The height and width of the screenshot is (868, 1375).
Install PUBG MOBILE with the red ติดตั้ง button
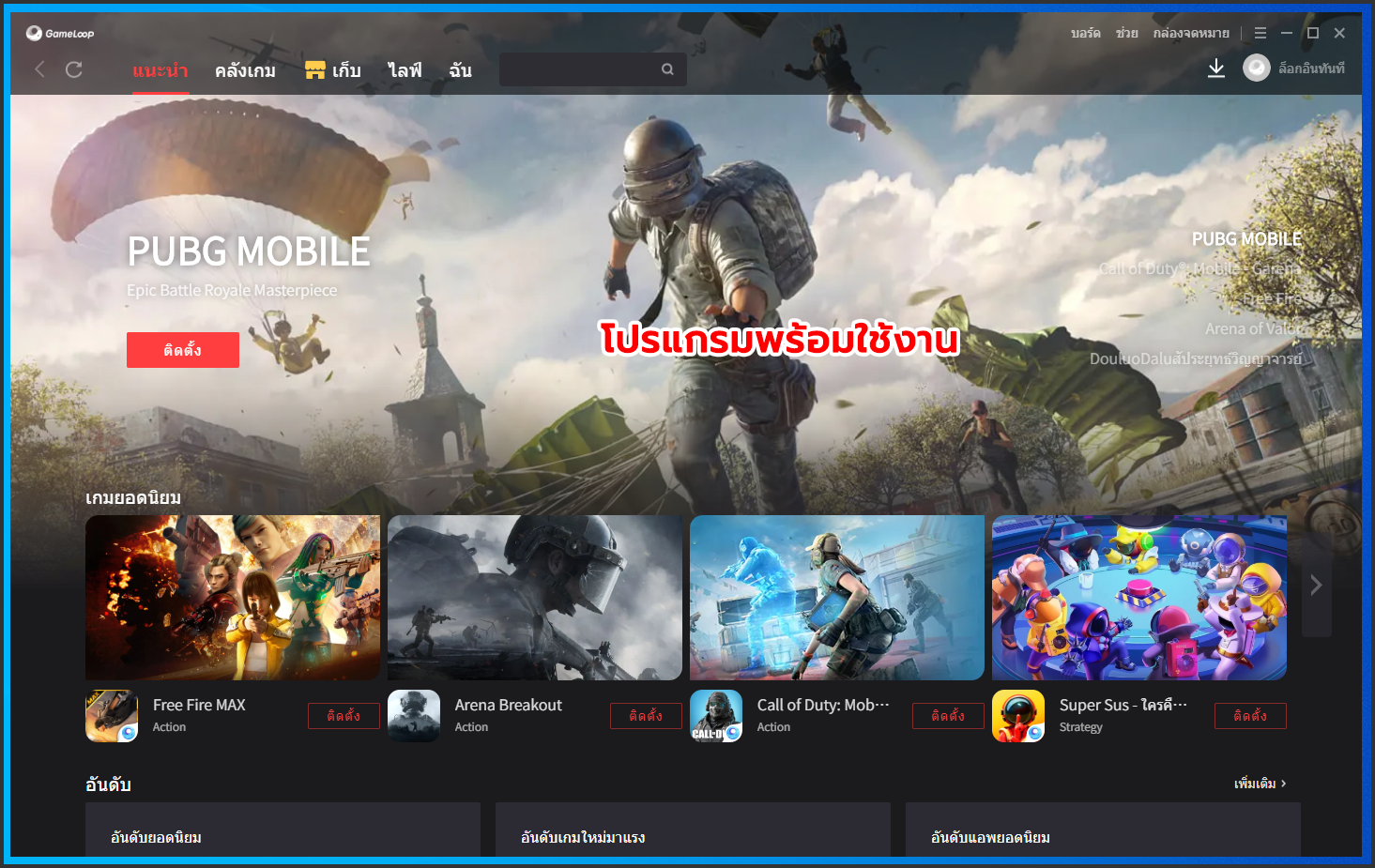(x=182, y=349)
